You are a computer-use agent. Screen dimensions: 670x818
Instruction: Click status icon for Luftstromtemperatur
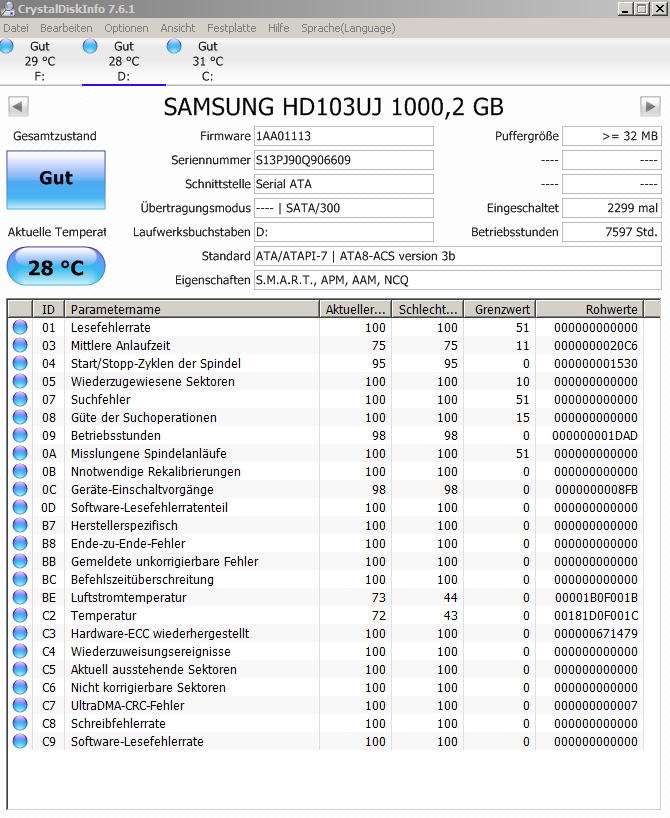(x=20, y=597)
